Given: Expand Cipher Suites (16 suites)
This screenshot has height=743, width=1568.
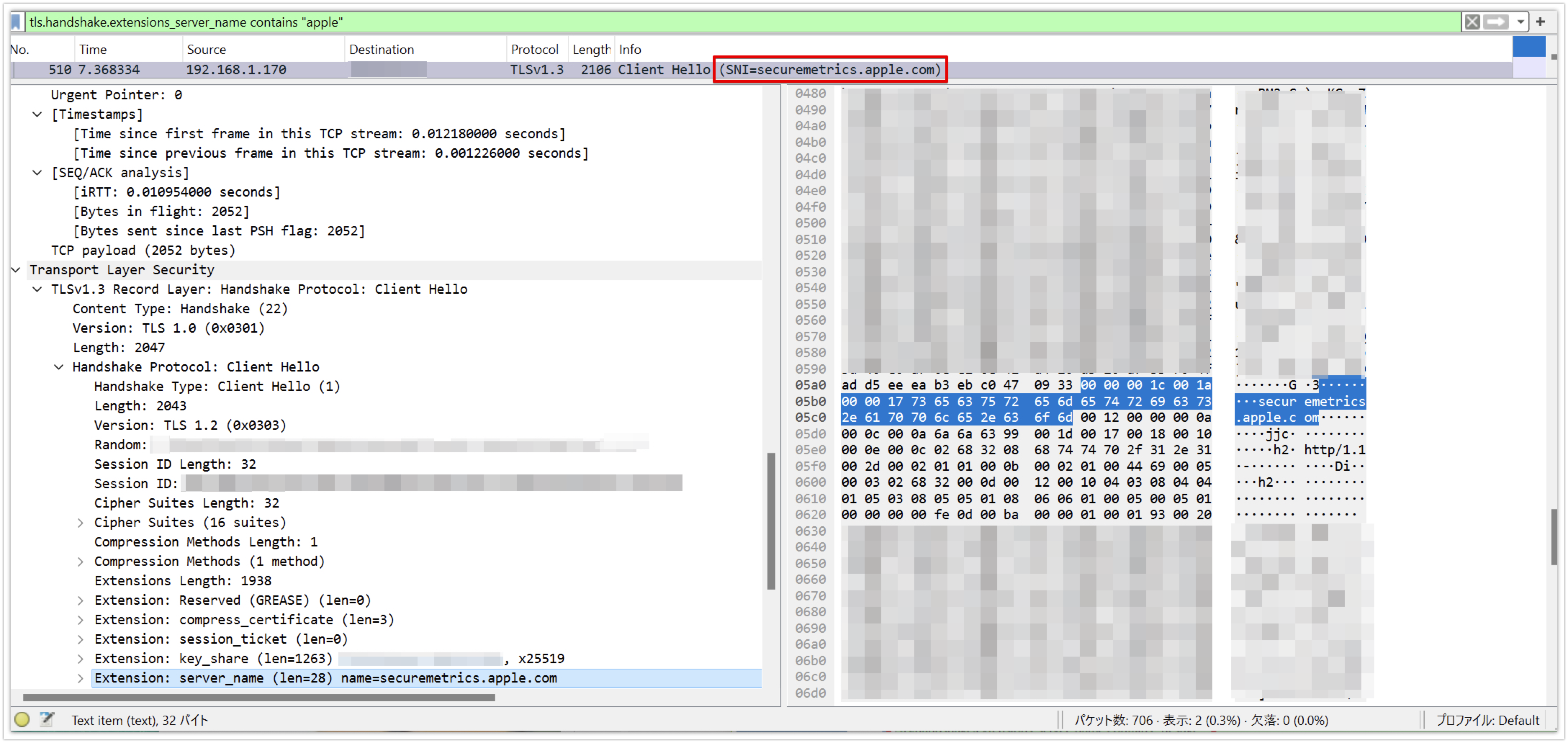Looking at the screenshot, I should [80, 522].
